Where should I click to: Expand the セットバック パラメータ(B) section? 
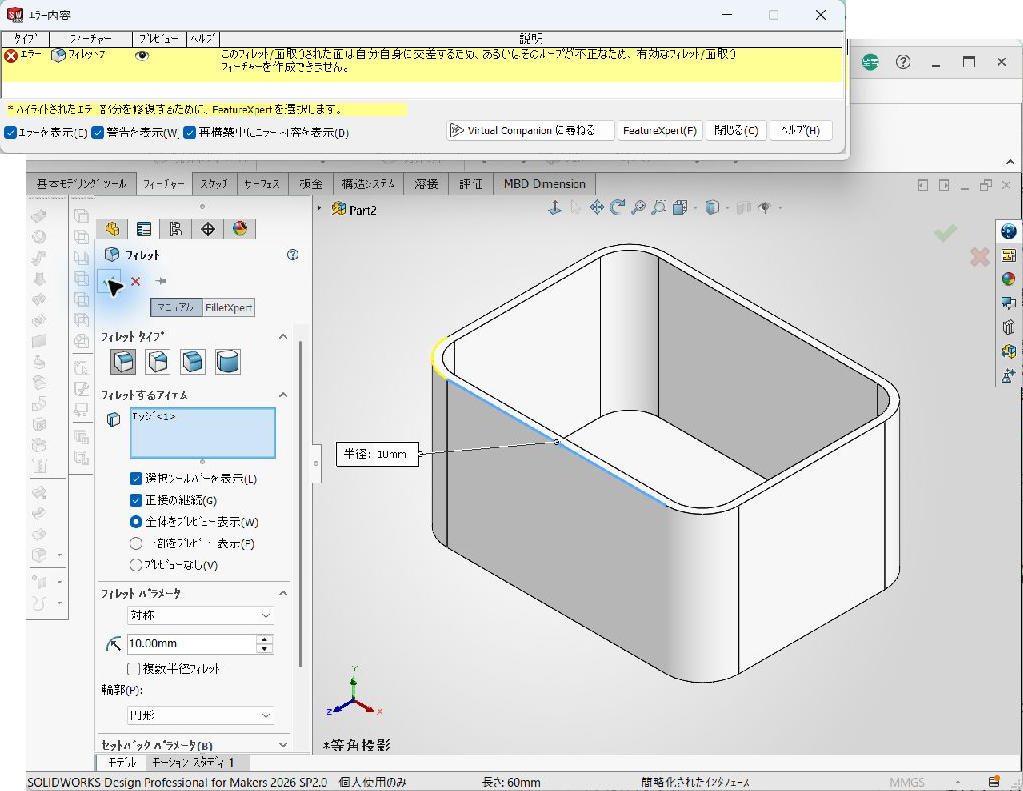coord(282,745)
